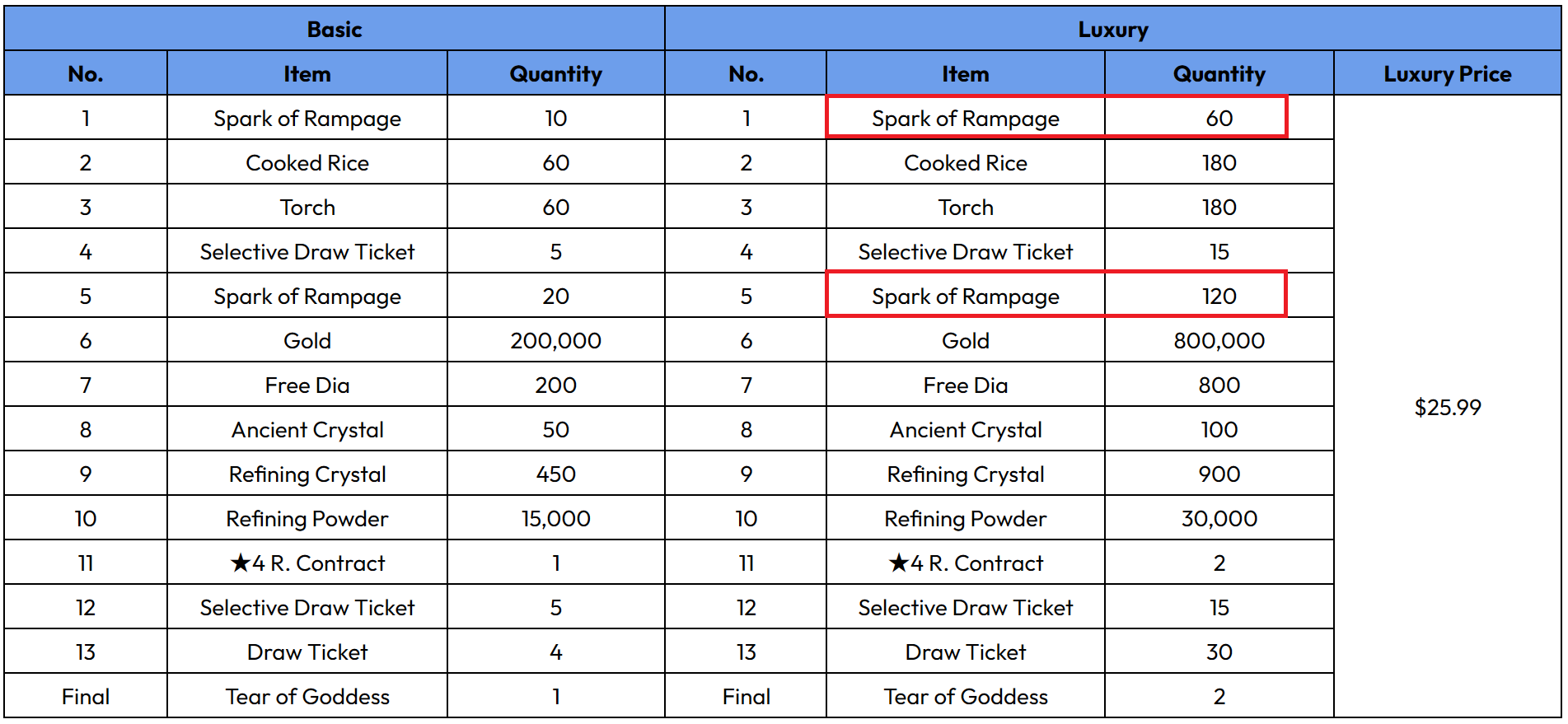Click Luxury Refining Crystal 900 quantity
Screen dimensions: 1568x724
[x=1219, y=474]
